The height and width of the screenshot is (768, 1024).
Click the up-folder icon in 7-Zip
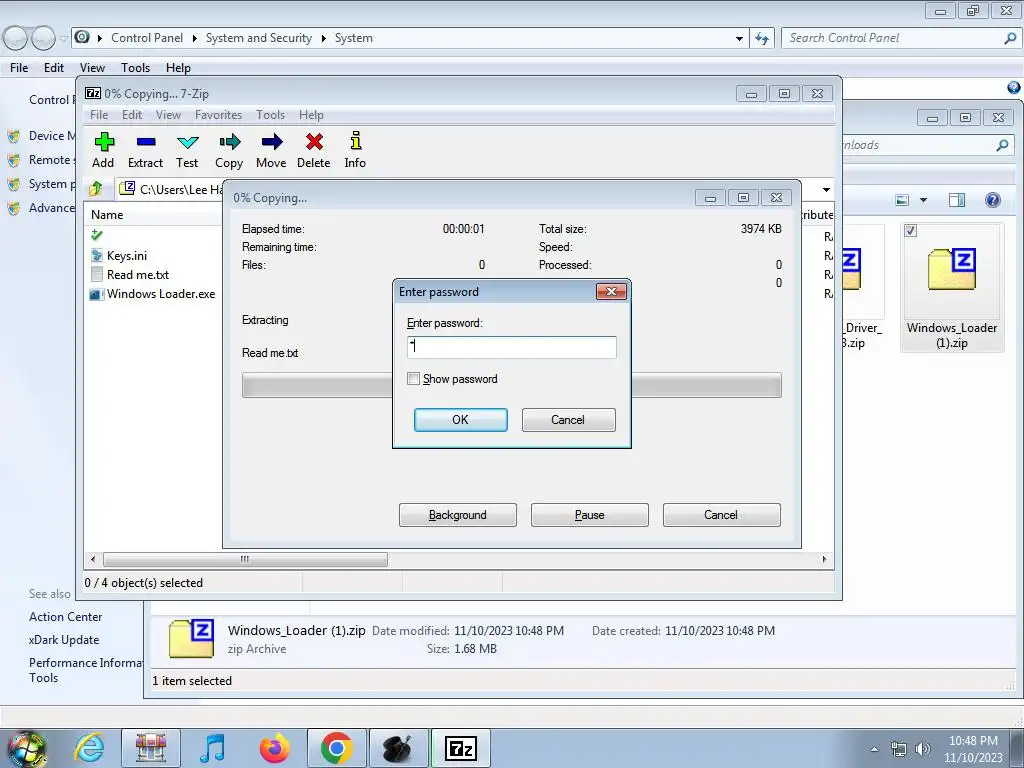click(96, 189)
